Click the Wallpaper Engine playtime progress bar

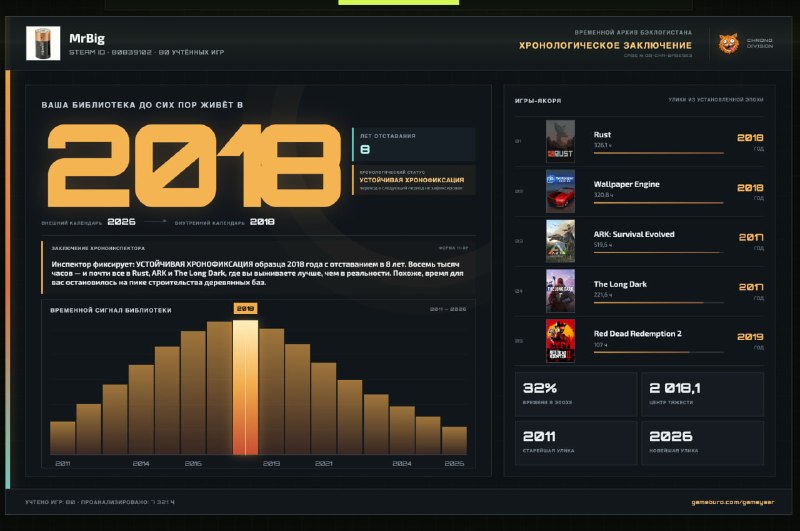[659, 203]
